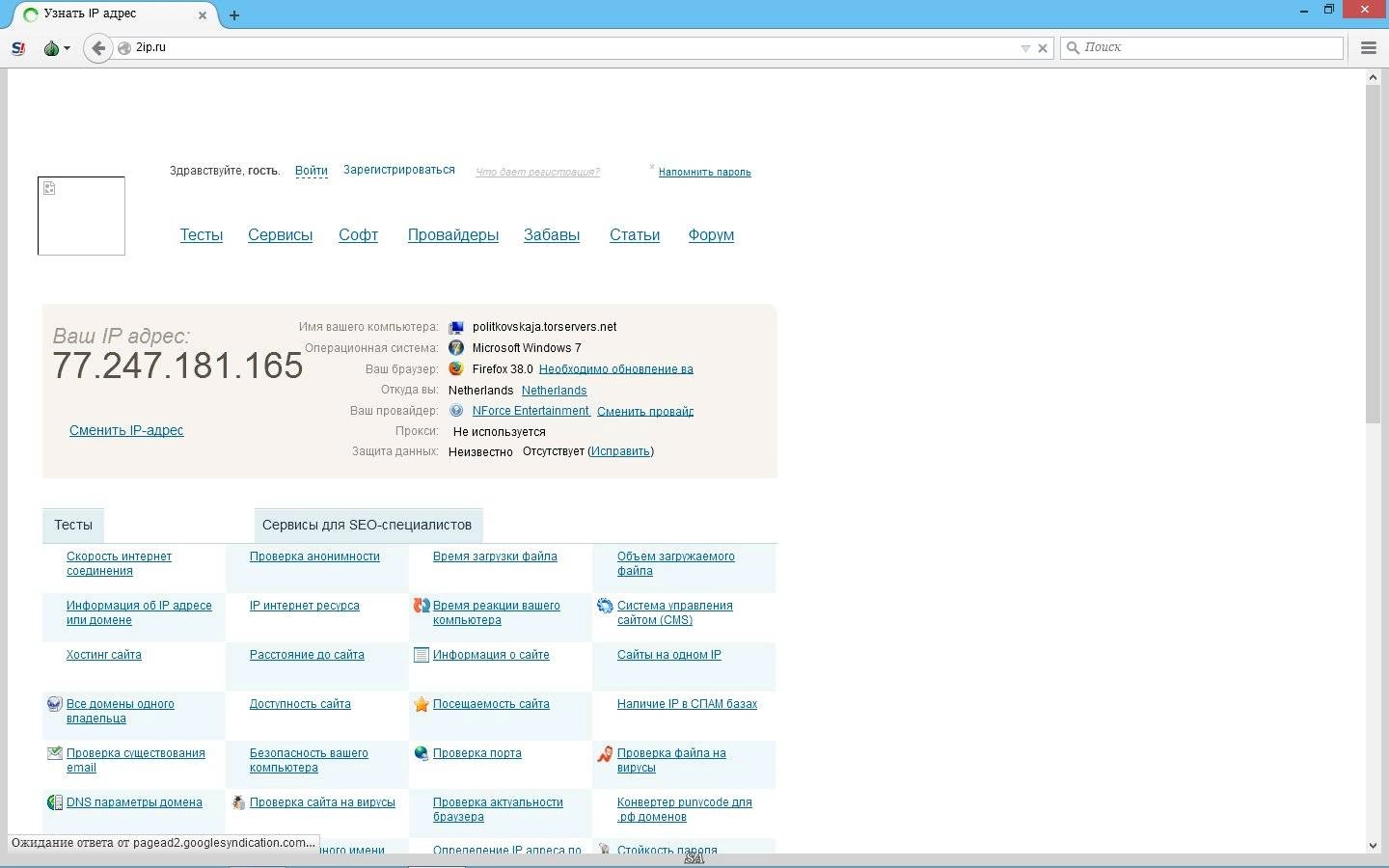Click the broken logo image placeholder
The image size is (1389, 868).
[x=81, y=216]
